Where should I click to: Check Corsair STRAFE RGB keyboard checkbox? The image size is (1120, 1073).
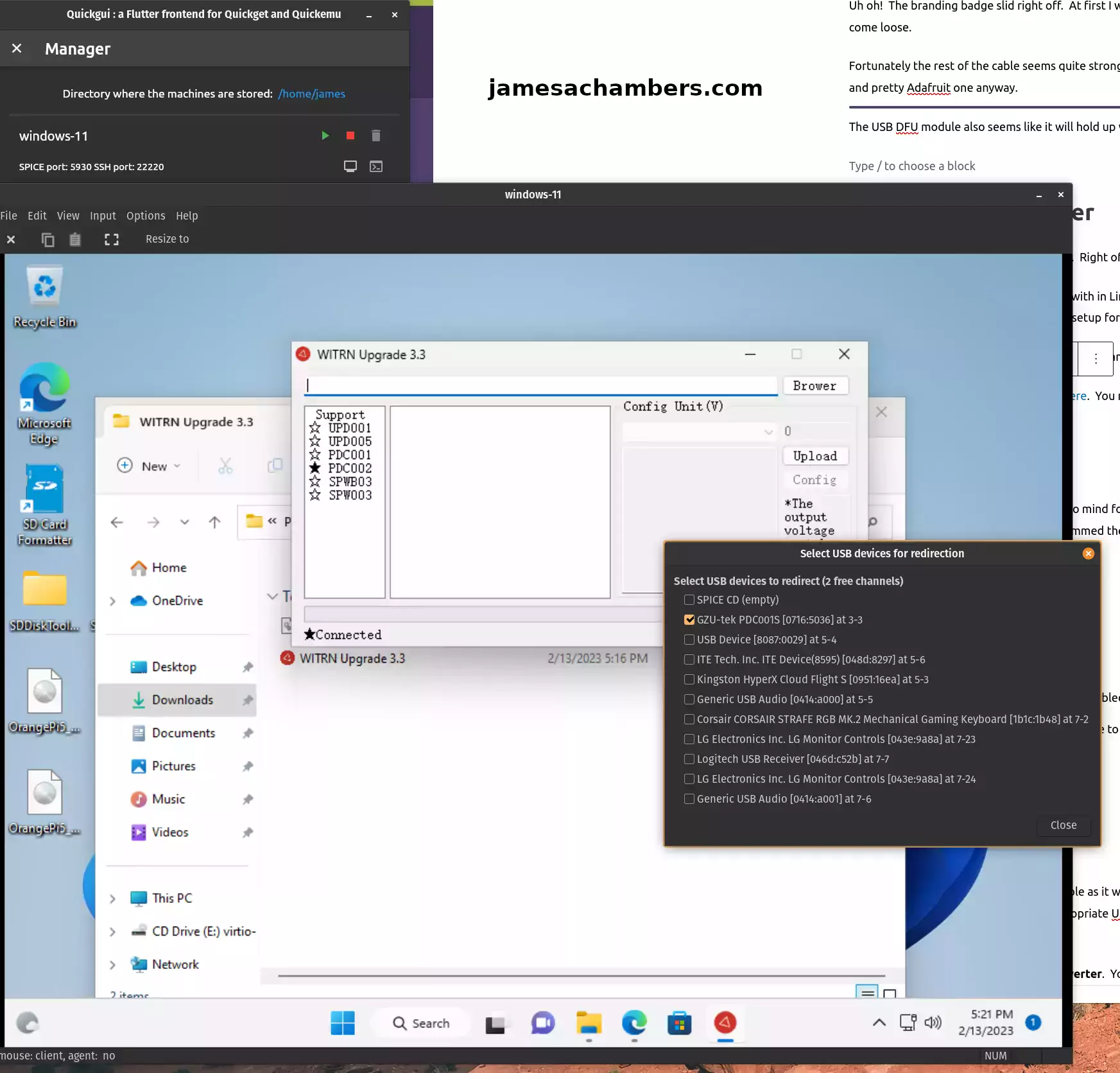pyautogui.click(x=689, y=719)
